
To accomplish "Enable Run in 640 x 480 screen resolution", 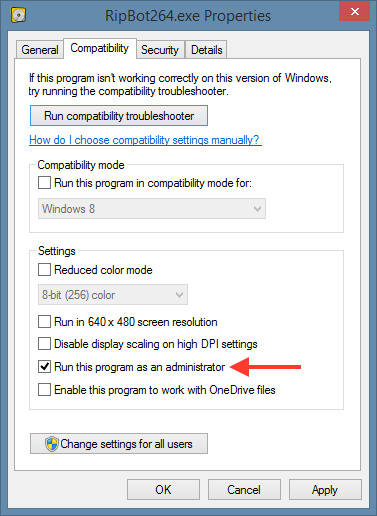I will click(x=44, y=322).
